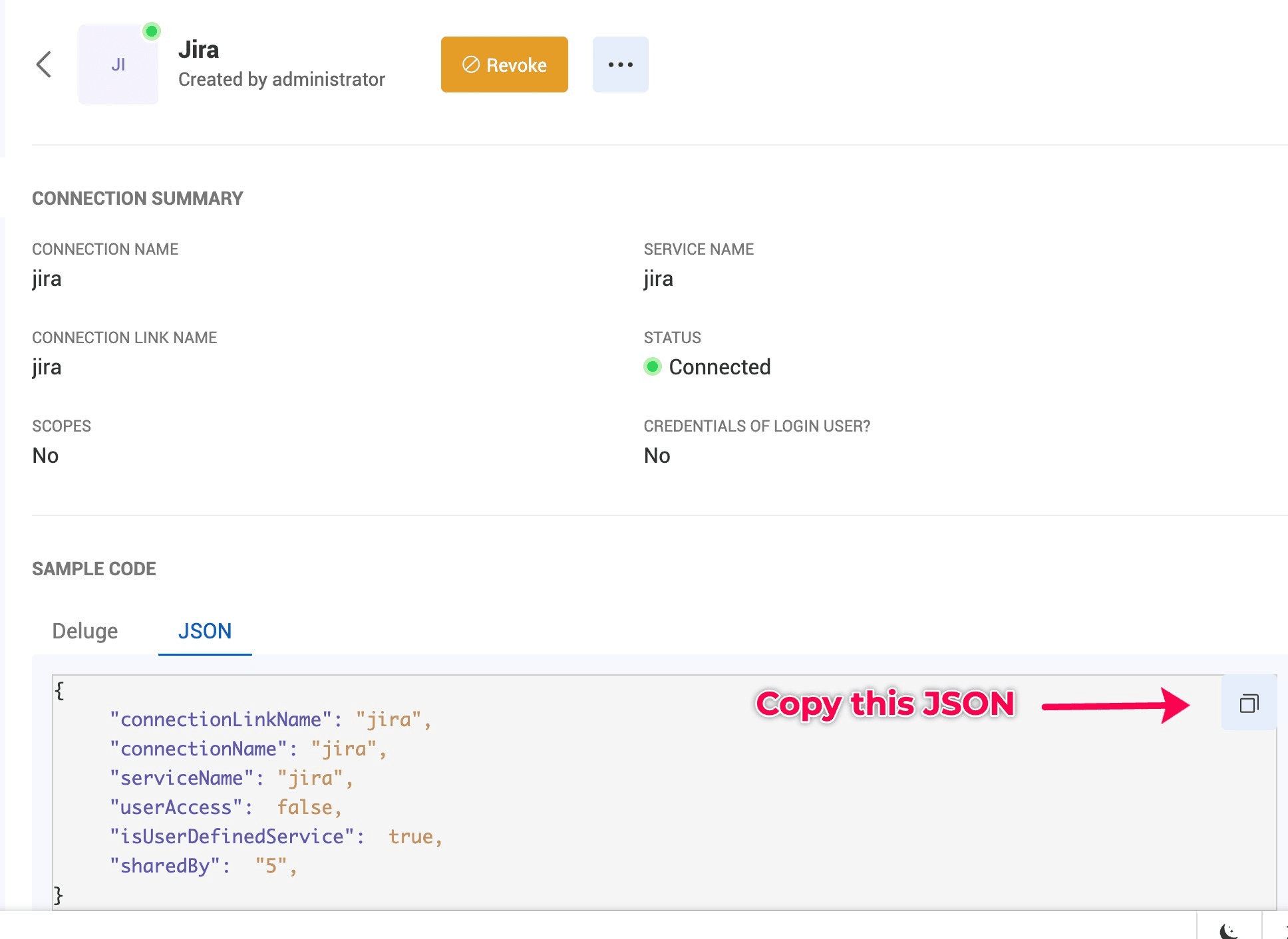Click the CONNECTION SUMMARY section heading
The image size is (1288, 939).
(x=138, y=198)
